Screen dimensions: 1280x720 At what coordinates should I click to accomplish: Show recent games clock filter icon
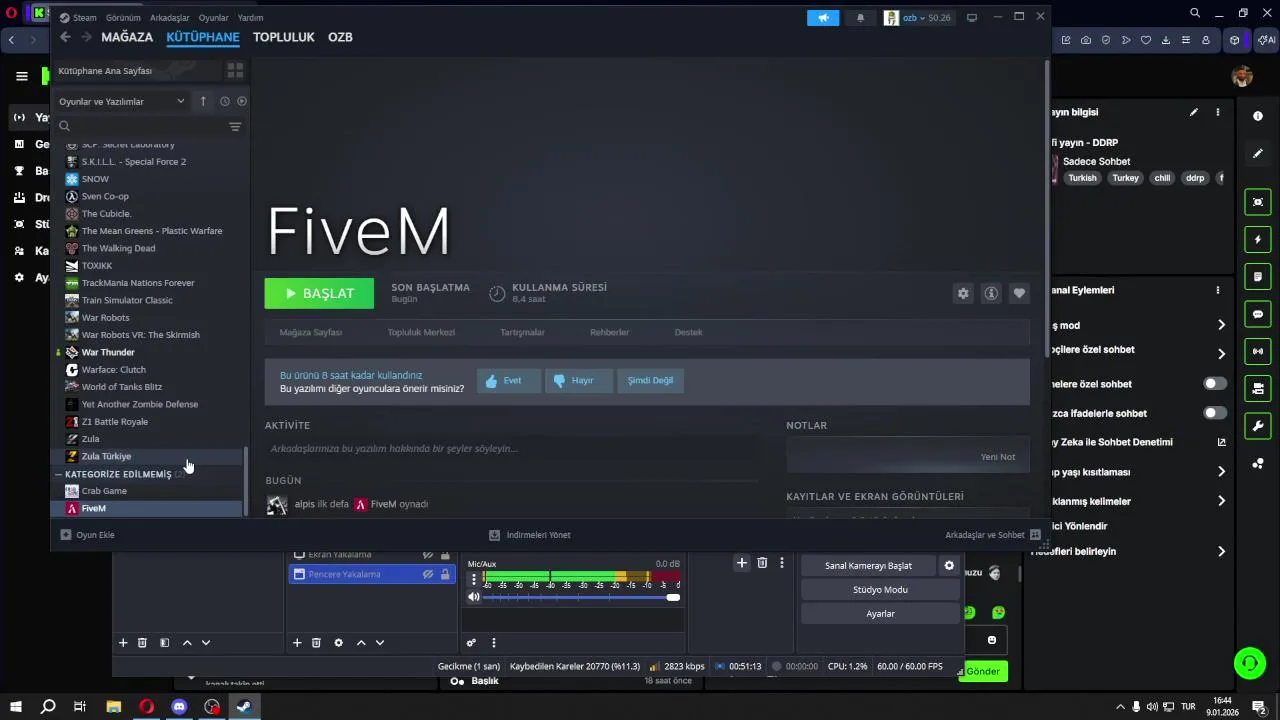click(x=225, y=101)
